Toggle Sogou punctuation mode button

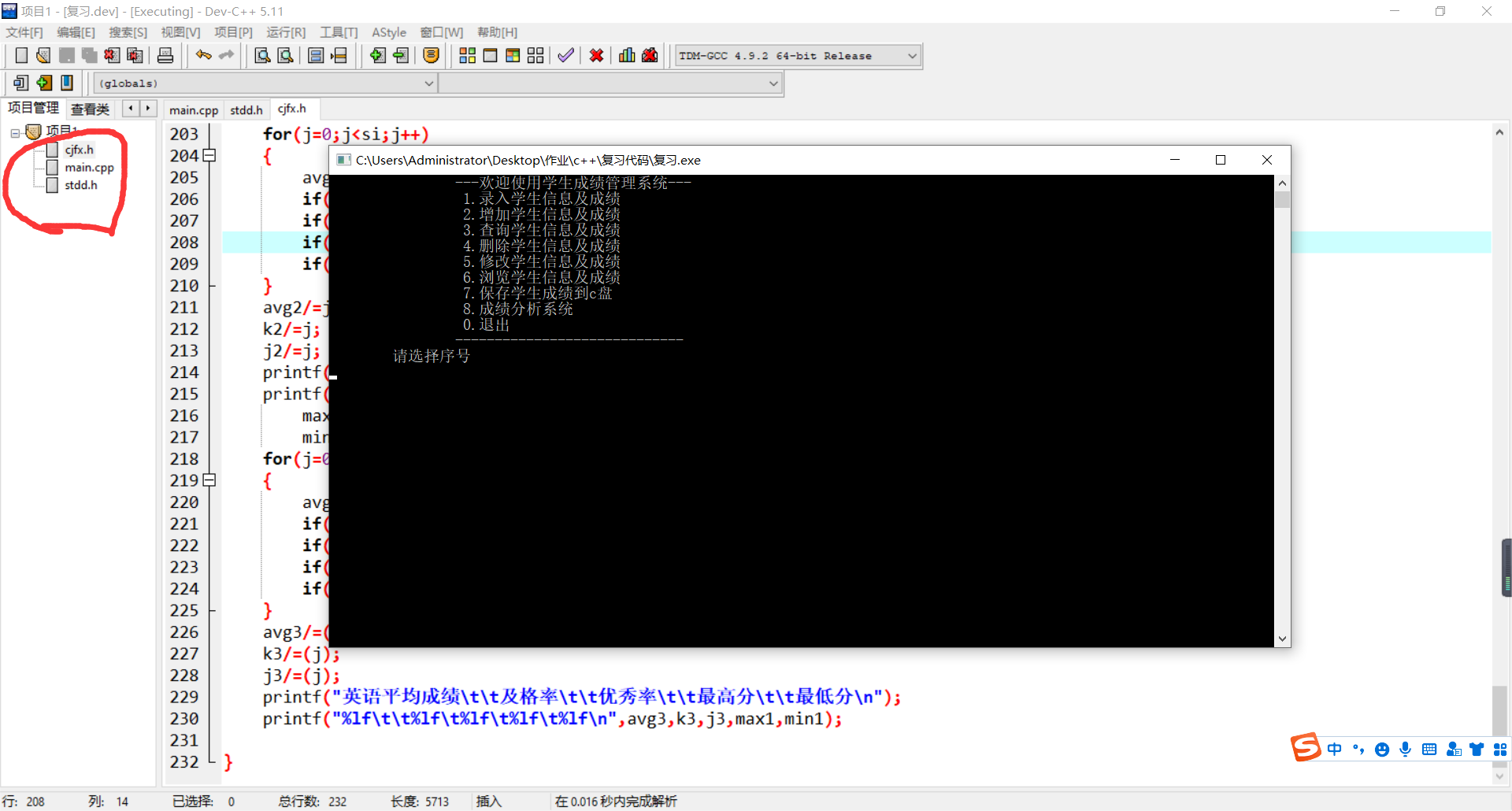pyautogui.click(x=1358, y=750)
